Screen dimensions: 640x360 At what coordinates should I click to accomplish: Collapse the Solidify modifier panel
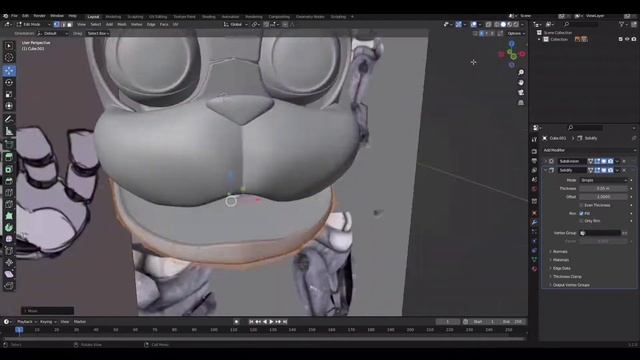click(x=546, y=170)
